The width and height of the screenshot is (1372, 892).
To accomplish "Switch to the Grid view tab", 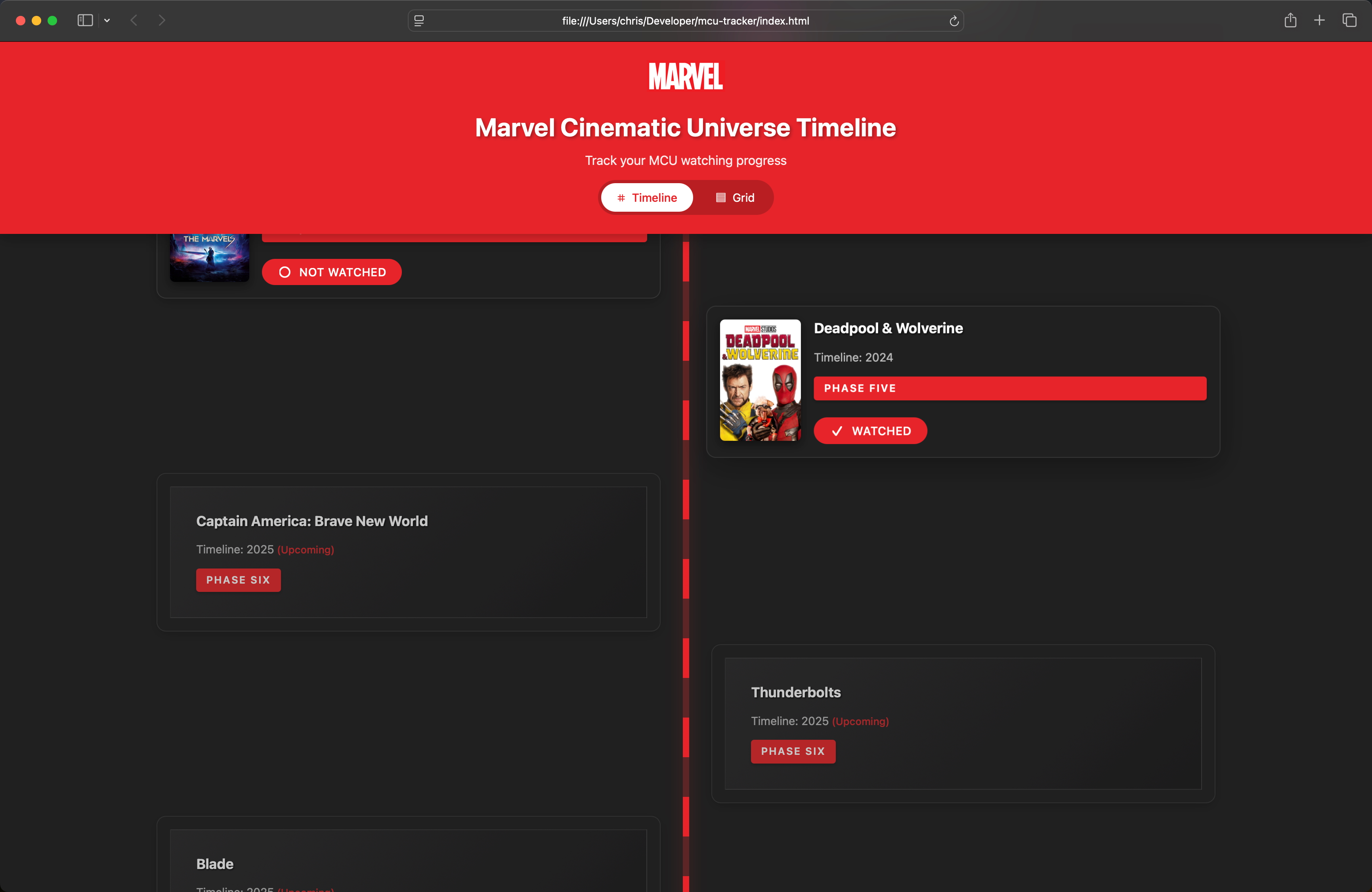I will (x=734, y=198).
